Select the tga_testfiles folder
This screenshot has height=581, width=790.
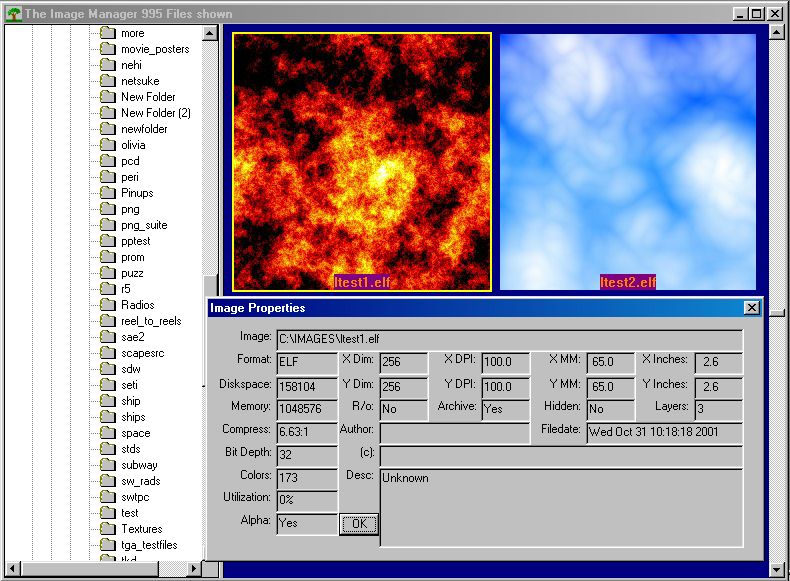tap(151, 545)
